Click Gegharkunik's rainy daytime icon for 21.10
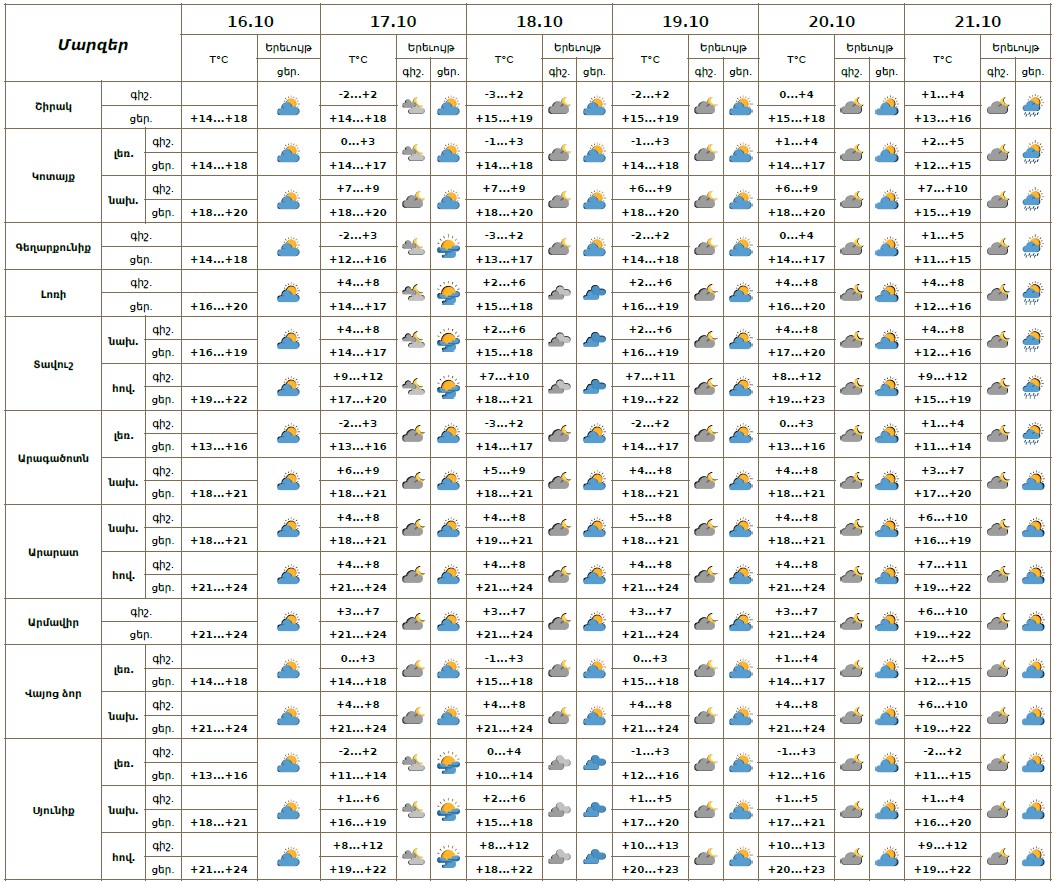The image size is (1053, 882). 1033,247
